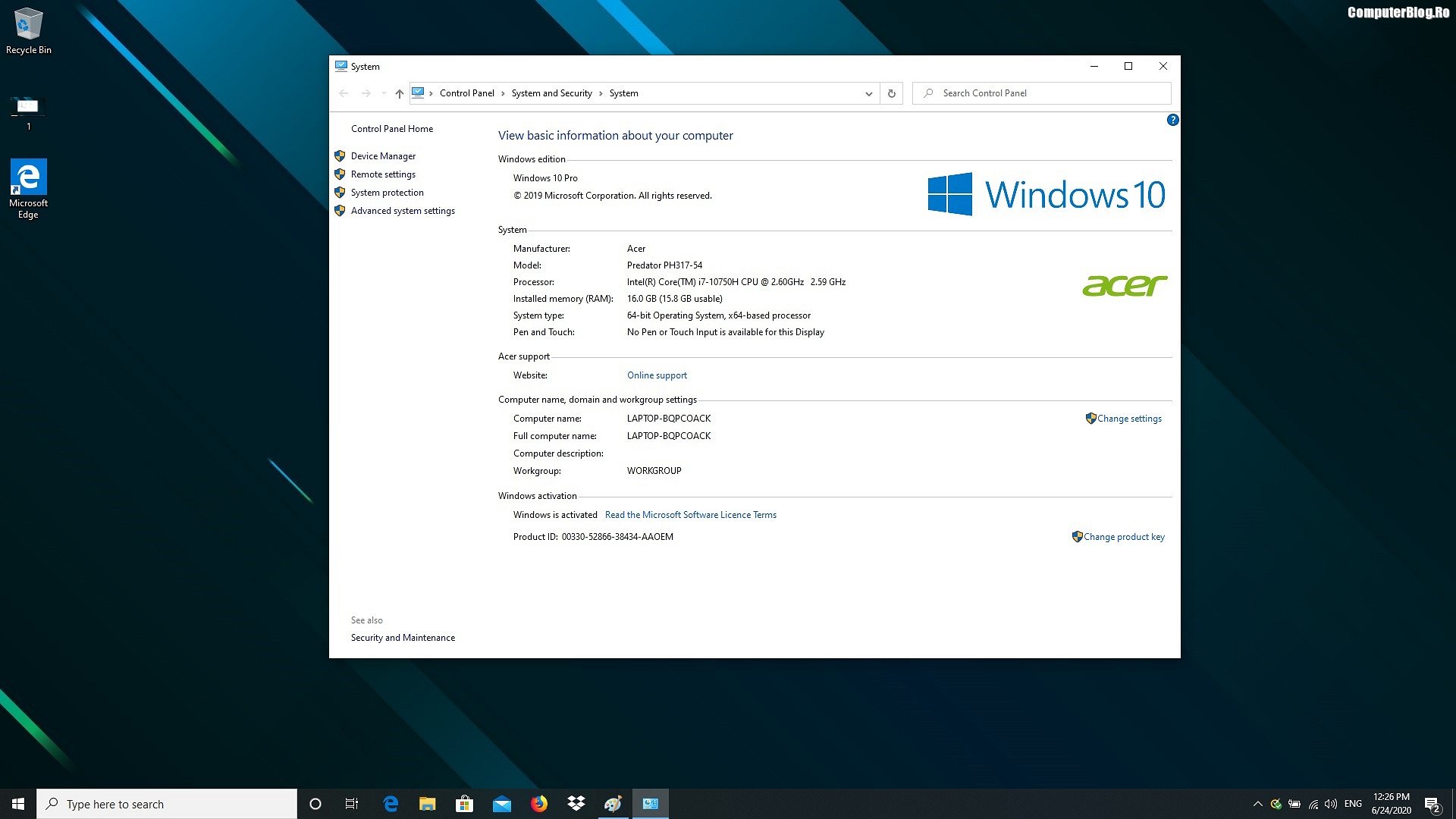Viewport: 1456px width, 819px height.
Task: Expand address bar history dropdown
Action: 868,93
